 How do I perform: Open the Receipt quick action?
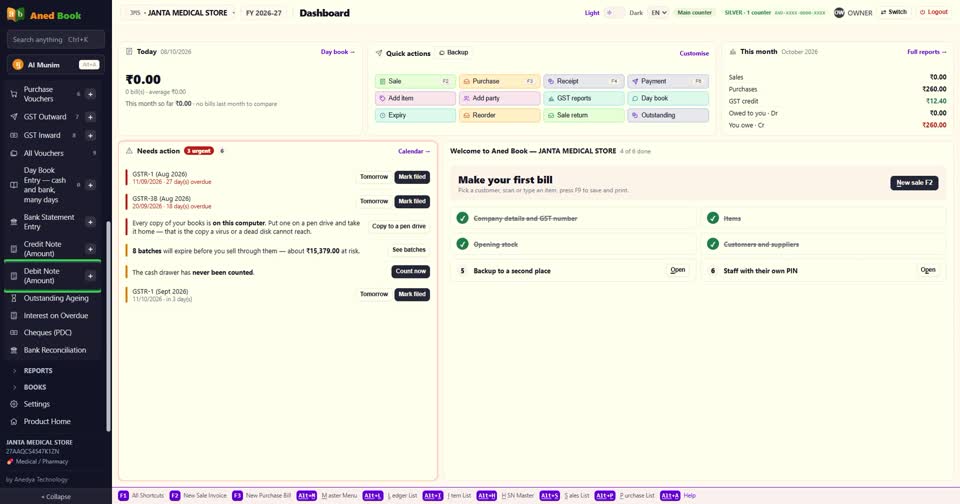(583, 81)
